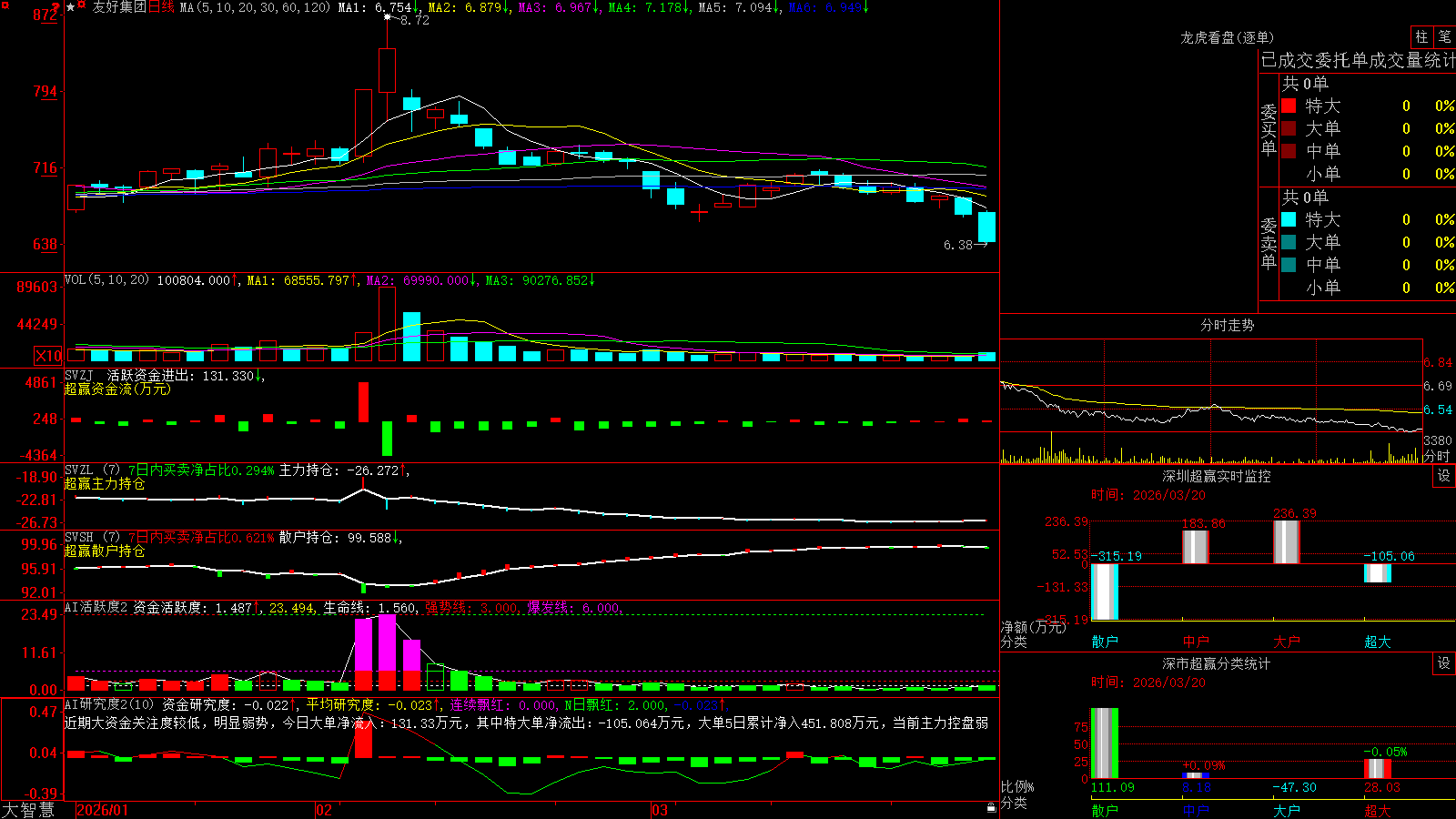Viewport: 1456px width, 819px height.
Task: Click the SVZL (7) indicator name
Action: [x=92, y=470]
